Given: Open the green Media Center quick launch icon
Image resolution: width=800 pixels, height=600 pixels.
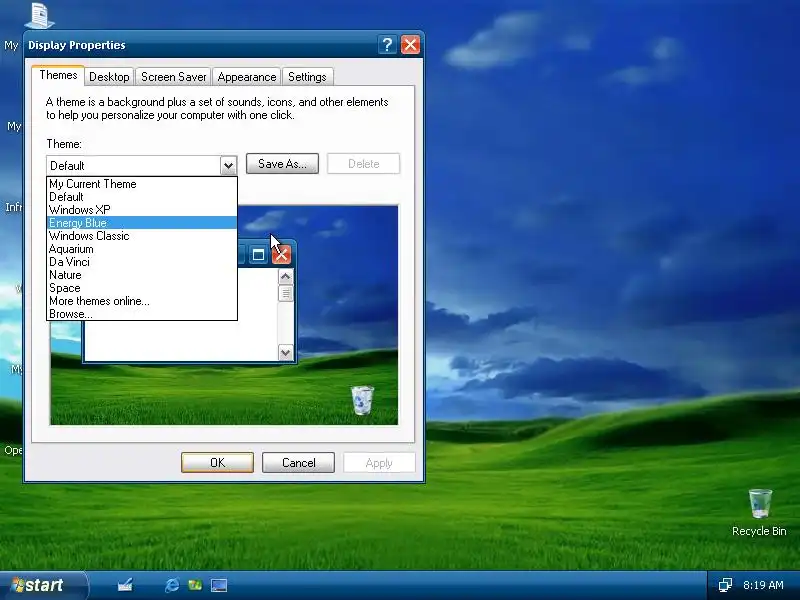Looking at the screenshot, I should click(195, 585).
